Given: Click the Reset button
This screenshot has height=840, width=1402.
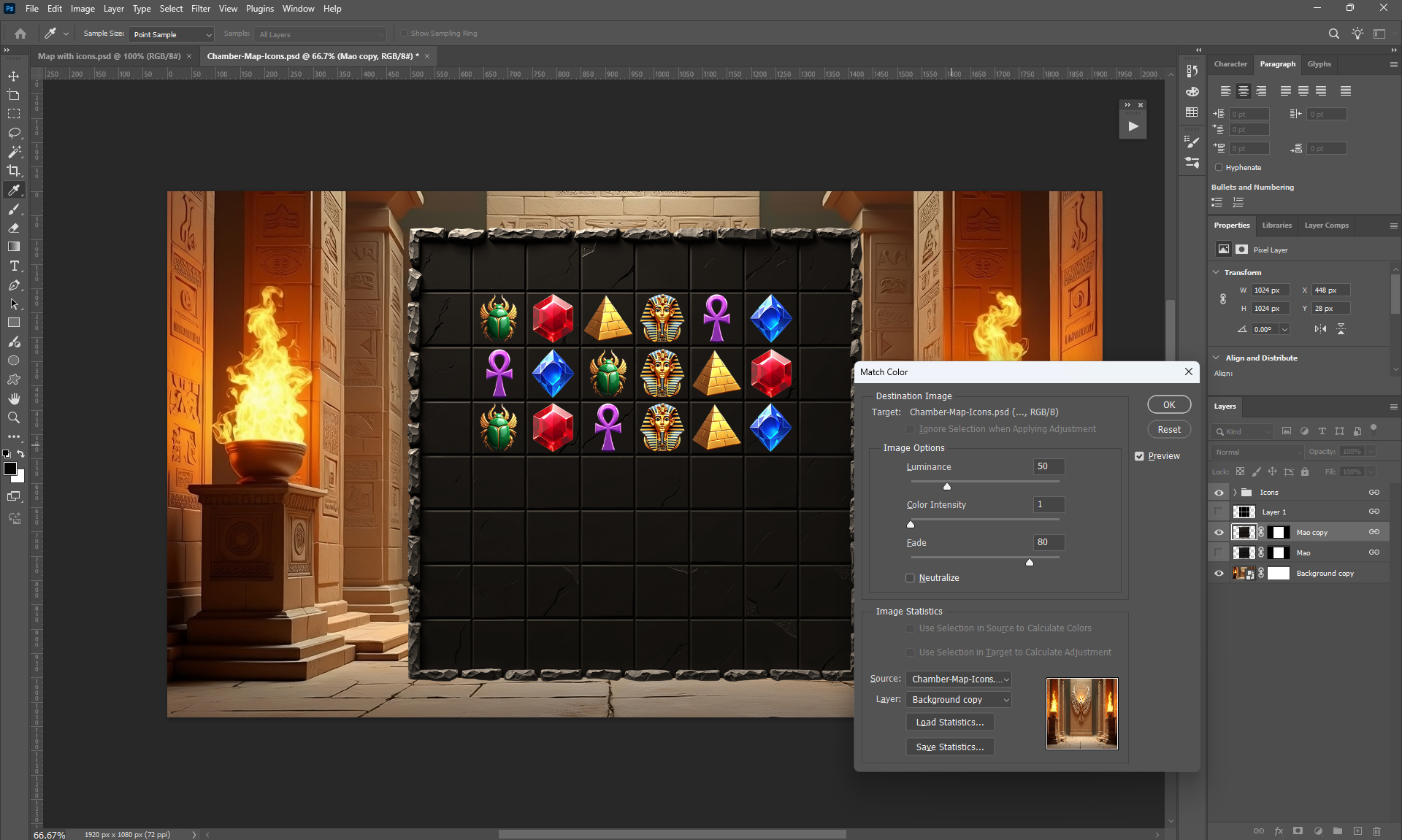Looking at the screenshot, I should coord(1168,430).
